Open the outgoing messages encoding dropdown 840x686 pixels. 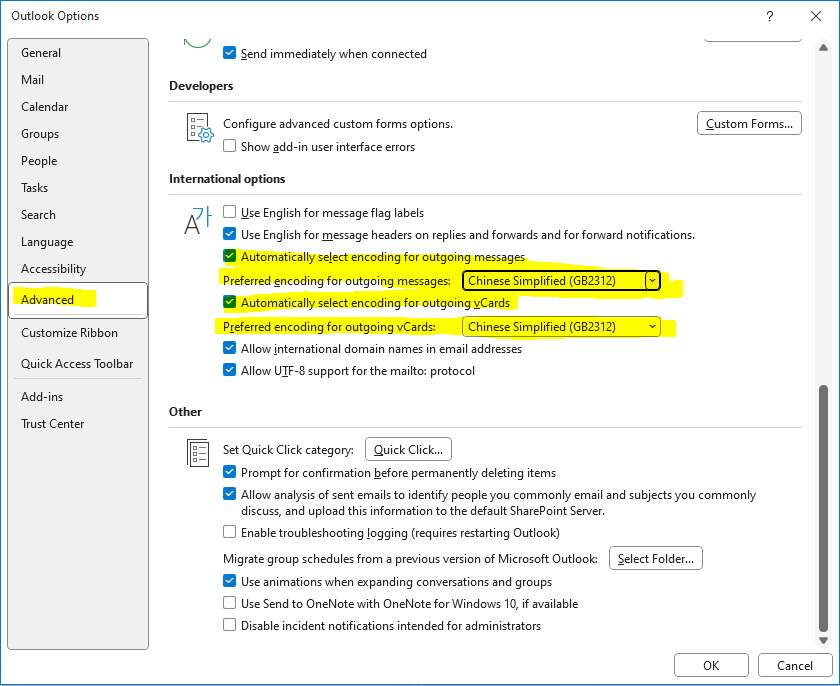tap(652, 281)
